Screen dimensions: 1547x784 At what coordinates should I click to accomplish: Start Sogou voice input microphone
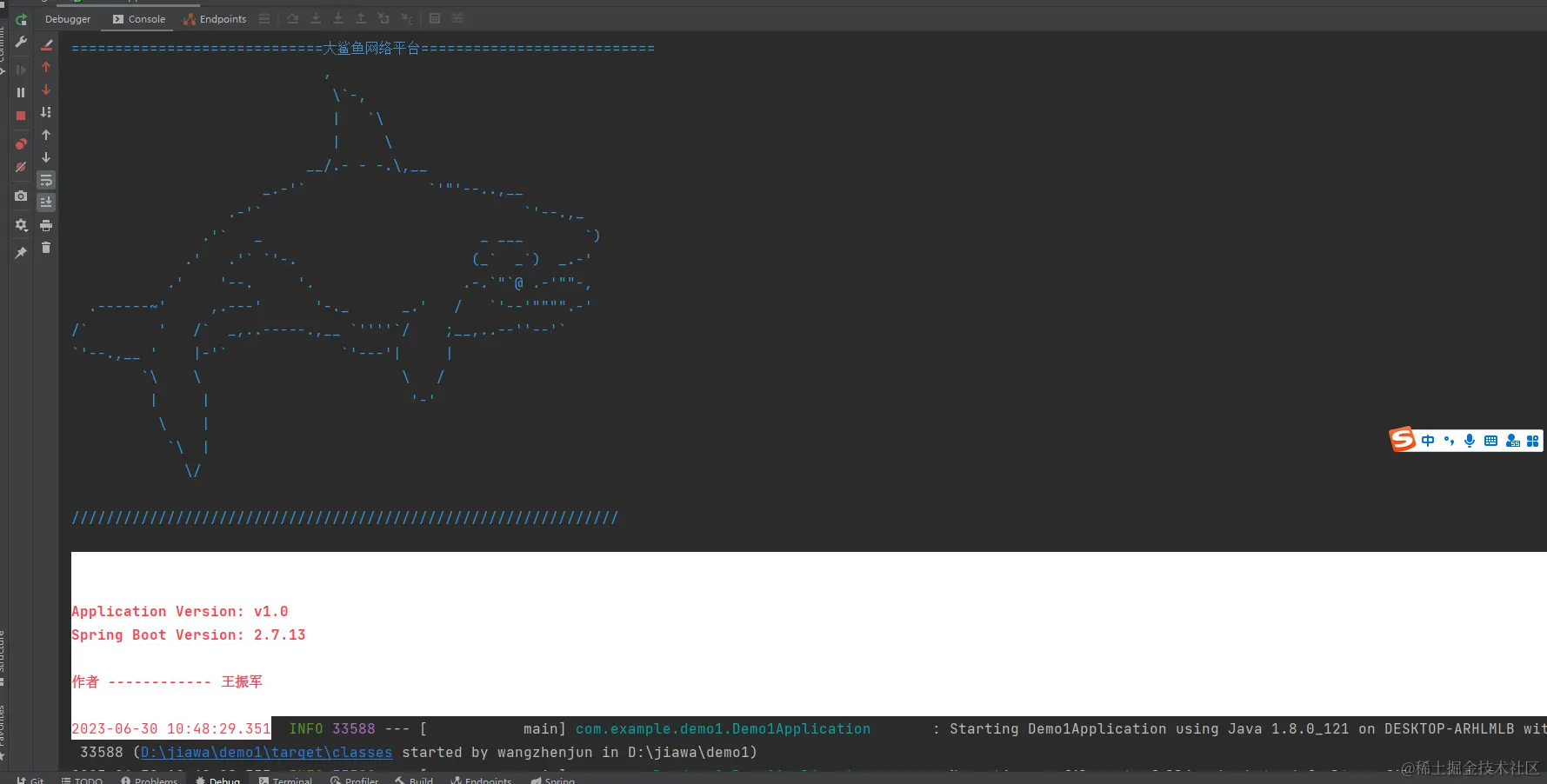[x=1470, y=441]
